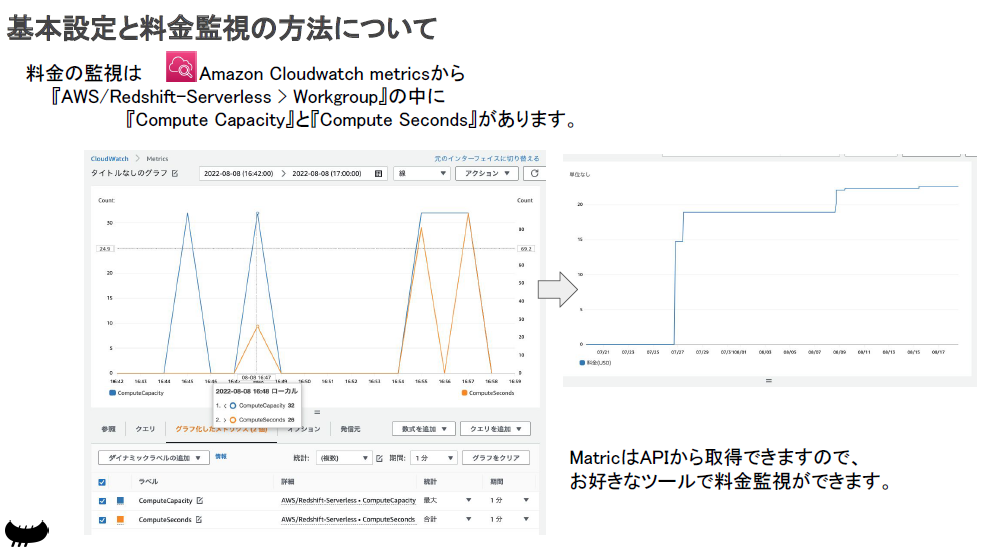Screen dimensions: 981x559
Task: Open the 線 graph type dropdown
Action: (x=422, y=173)
